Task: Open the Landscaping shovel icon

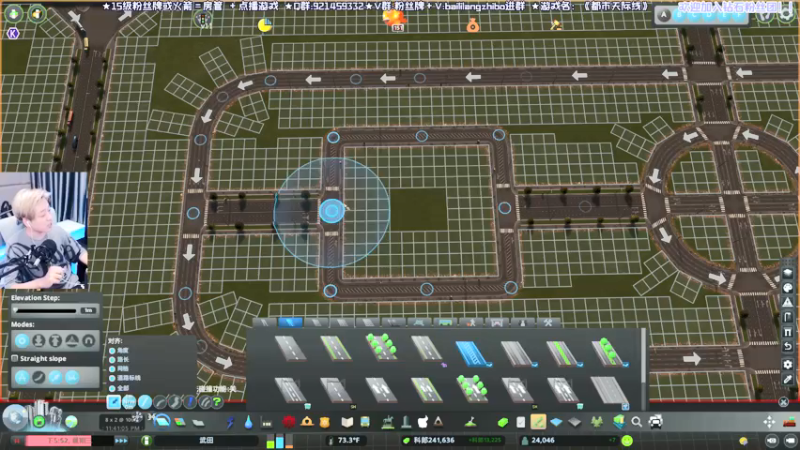Action: (x=470, y=422)
